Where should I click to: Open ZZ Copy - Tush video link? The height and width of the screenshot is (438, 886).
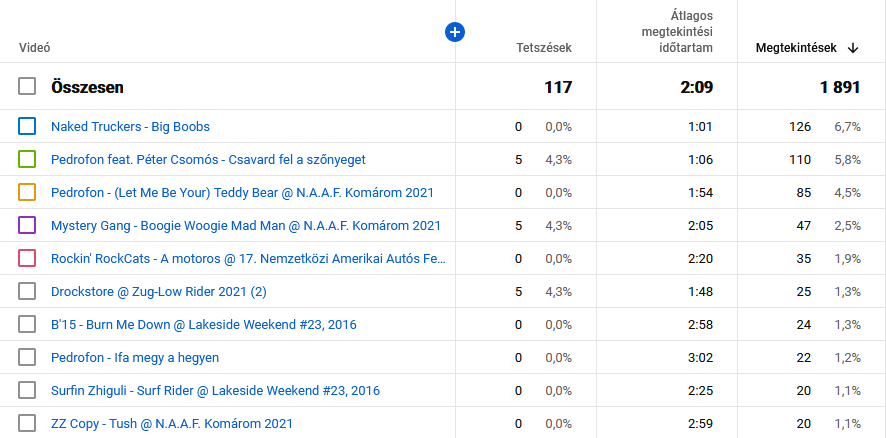click(x=171, y=424)
